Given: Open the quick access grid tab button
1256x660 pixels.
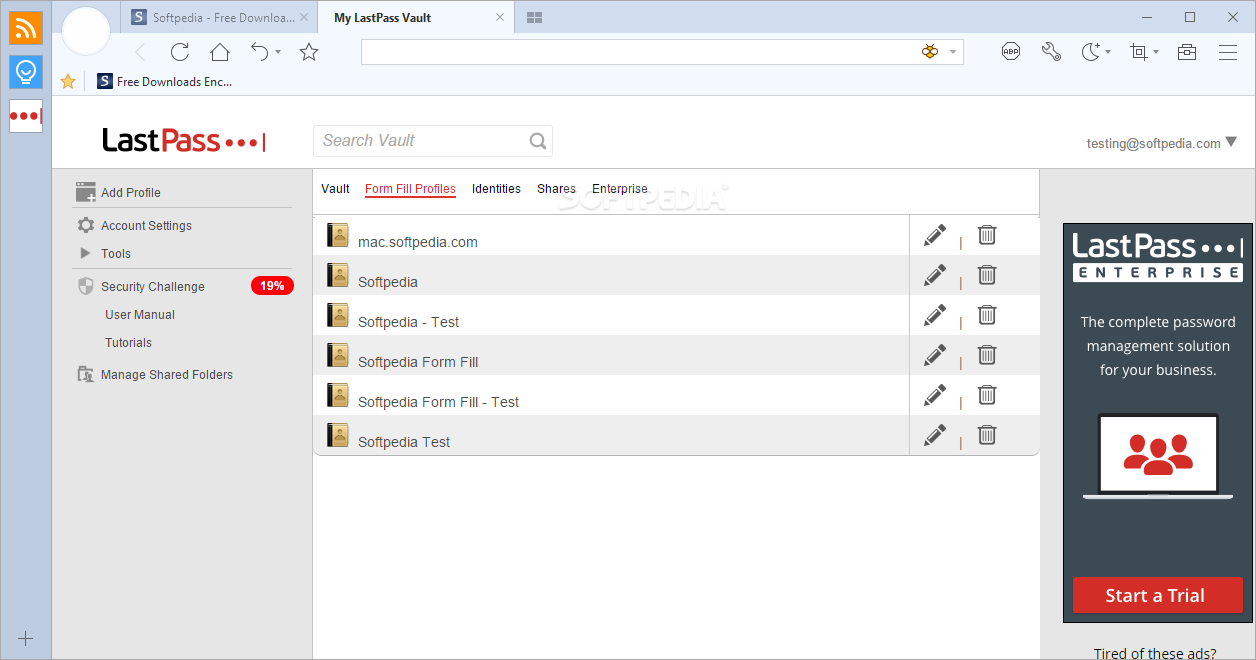Looking at the screenshot, I should [535, 18].
